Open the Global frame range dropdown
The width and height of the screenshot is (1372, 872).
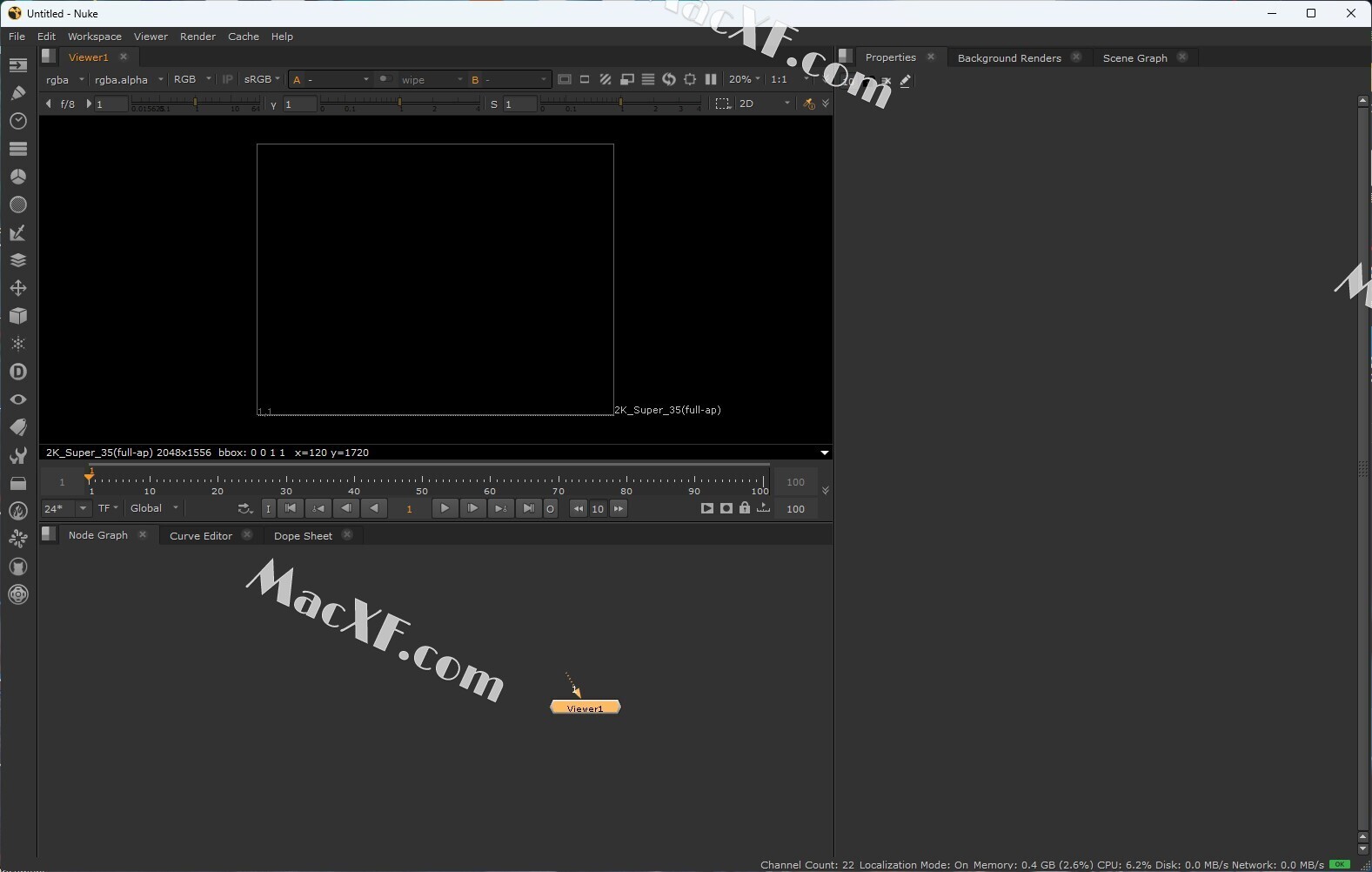click(154, 508)
